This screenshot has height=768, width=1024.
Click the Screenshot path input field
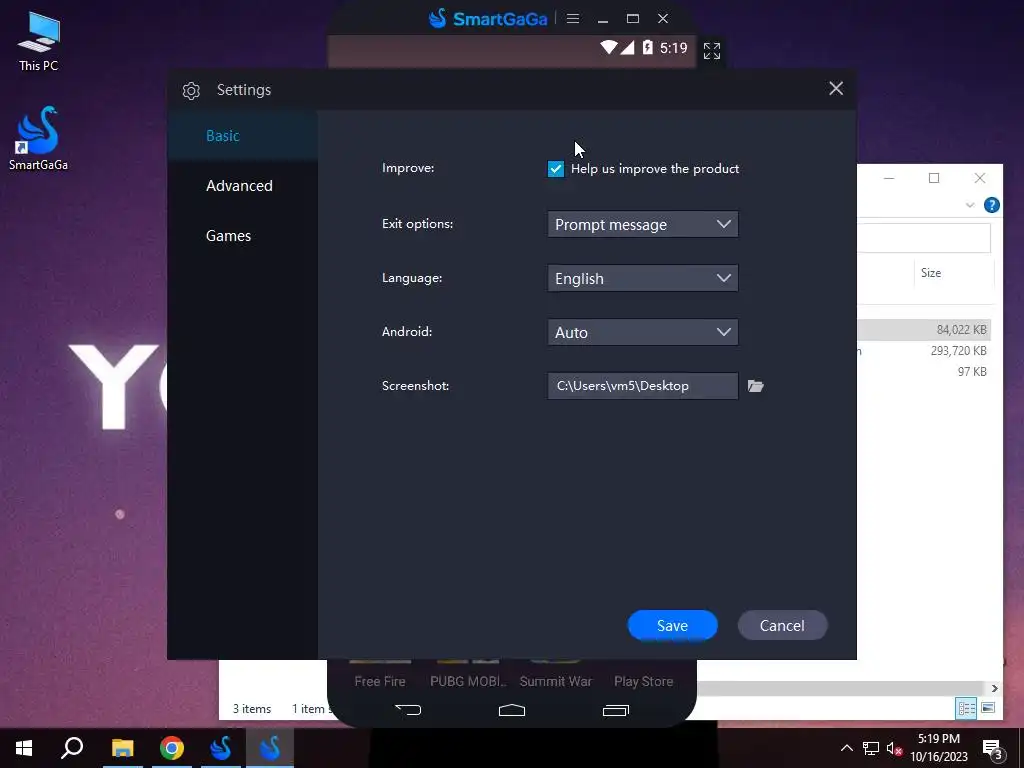pyautogui.click(x=643, y=386)
